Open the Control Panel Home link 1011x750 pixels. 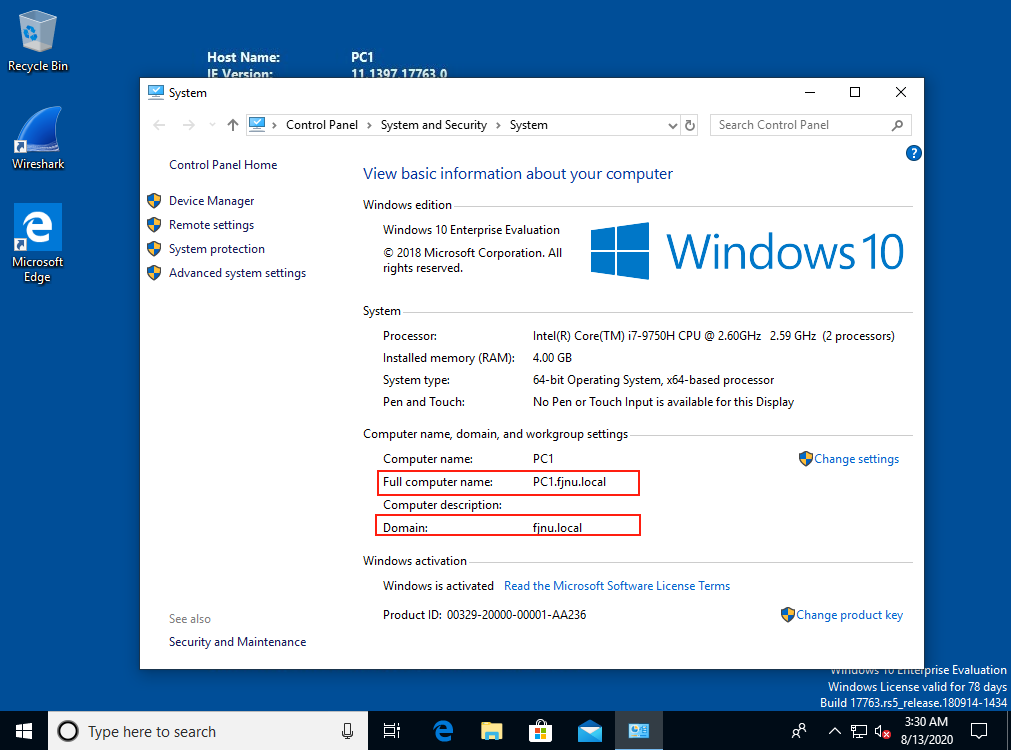[223, 165]
